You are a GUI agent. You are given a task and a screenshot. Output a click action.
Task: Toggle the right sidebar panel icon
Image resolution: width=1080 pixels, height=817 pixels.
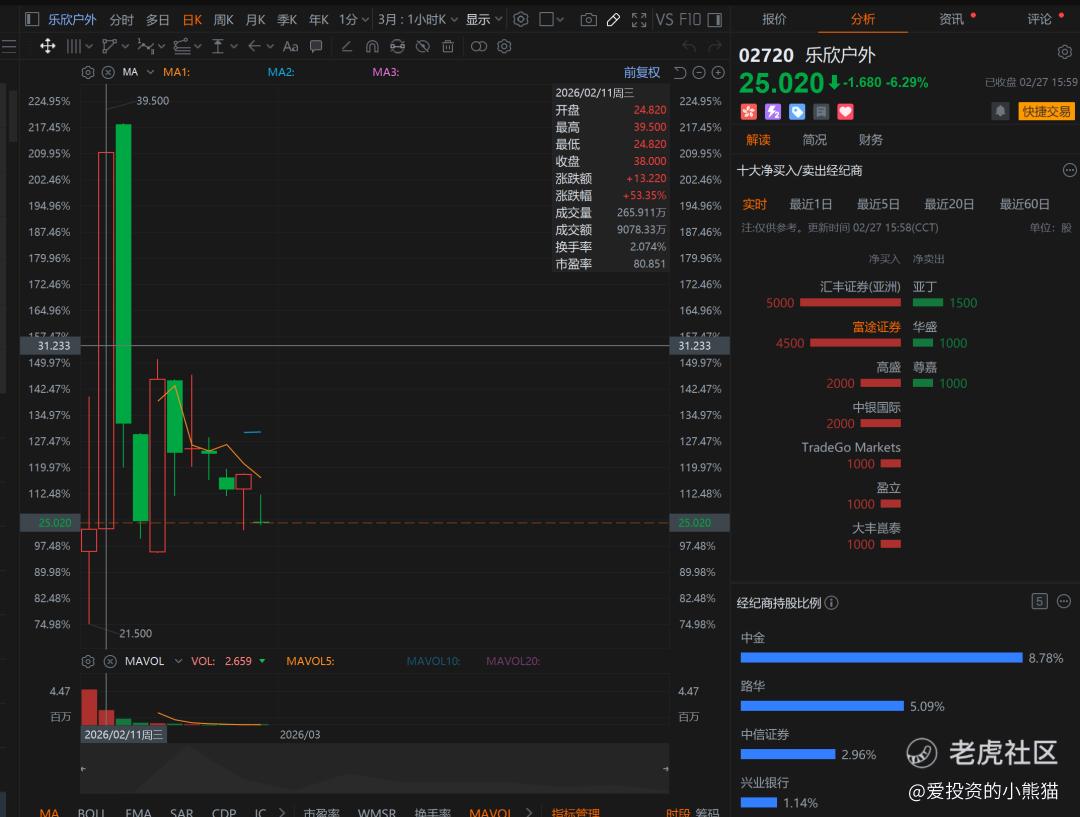715,19
